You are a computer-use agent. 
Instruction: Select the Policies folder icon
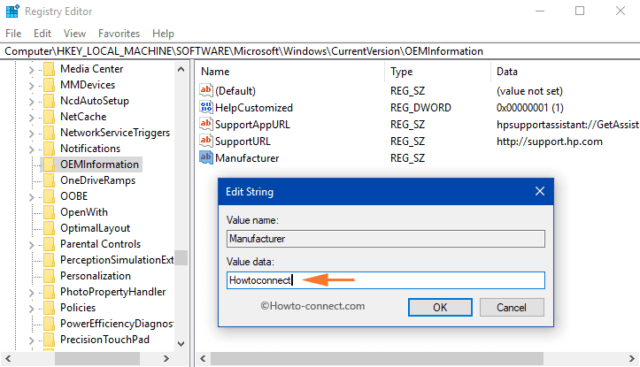(49, 307)
